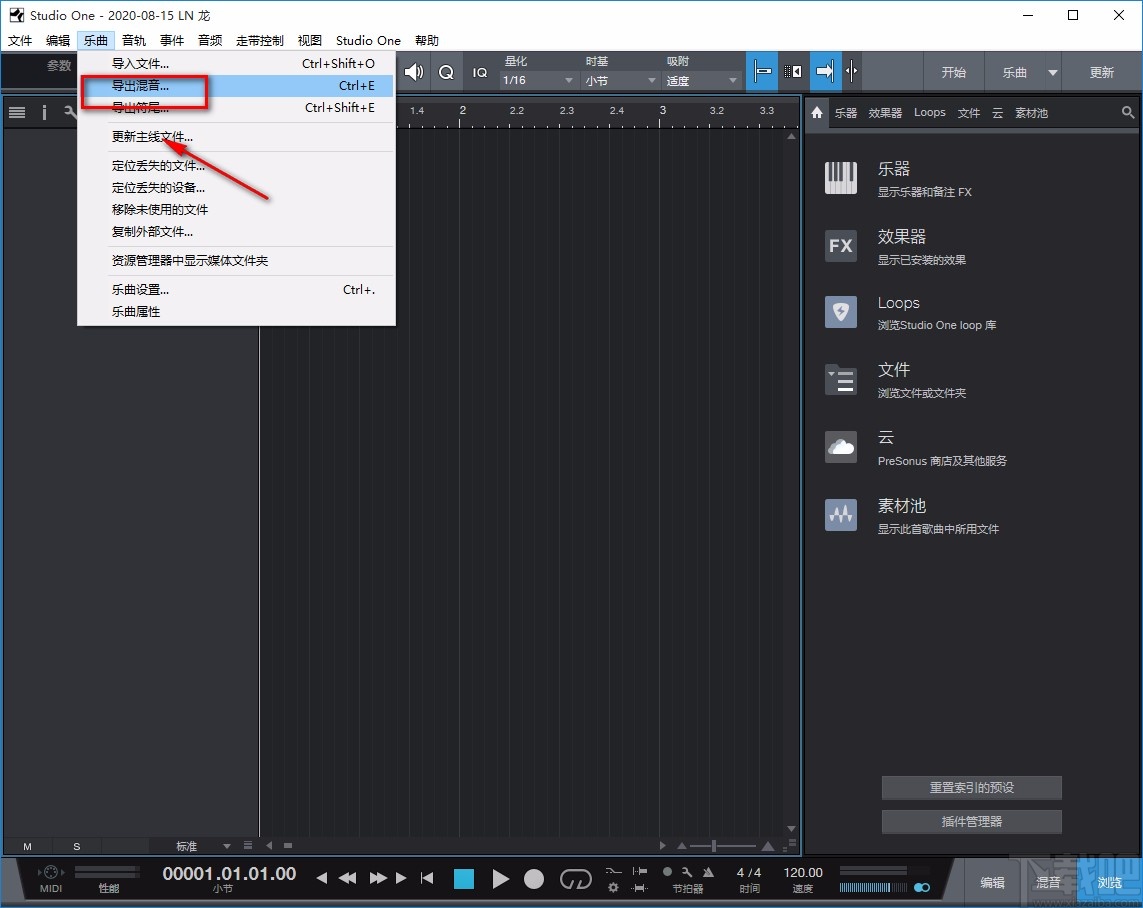Toggle the ripple edit film-strip icon
Screen dimensions: 1143x908
coord(792,71)
